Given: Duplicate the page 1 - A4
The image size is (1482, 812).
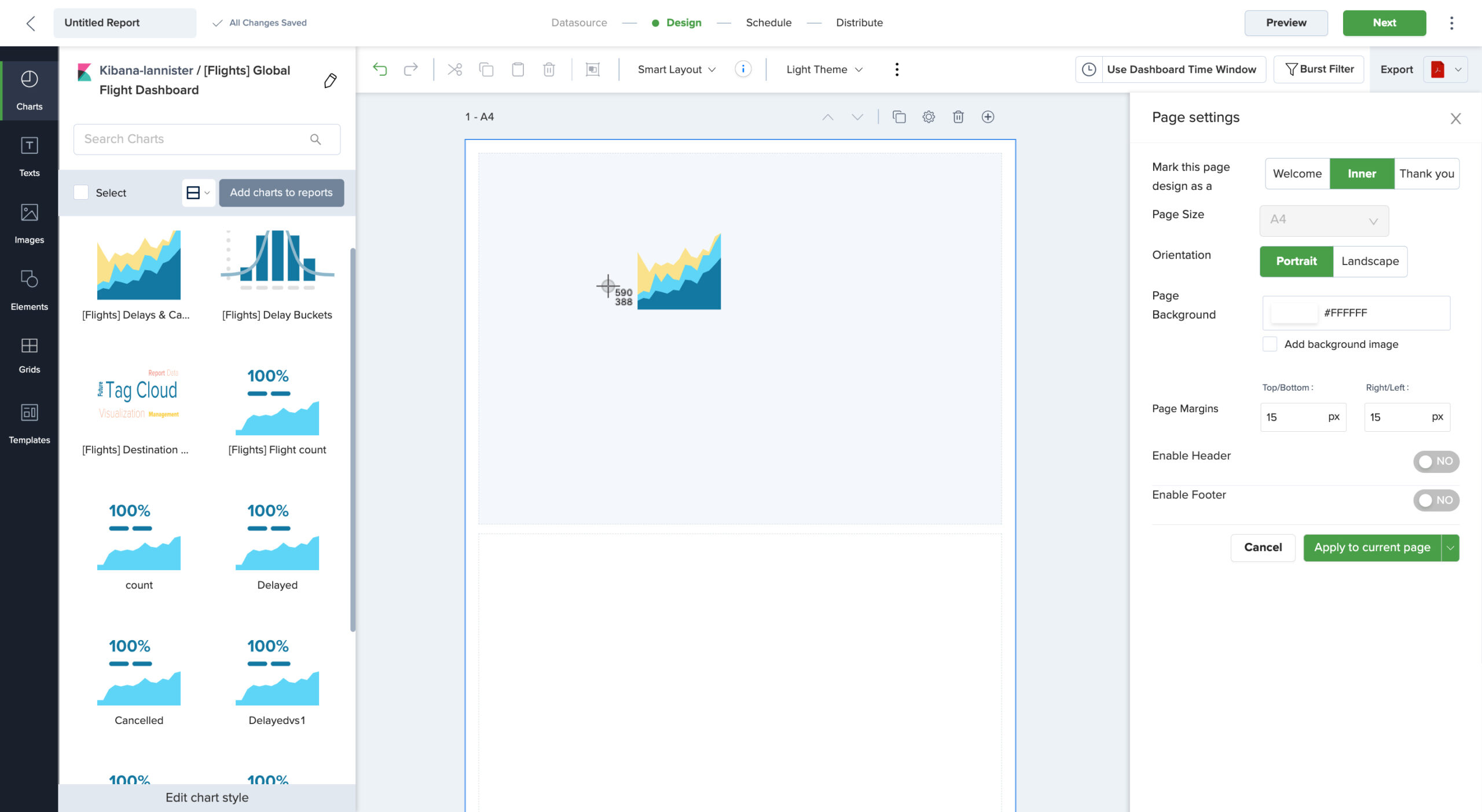Looking at the screenshot, I should [899, 117].
